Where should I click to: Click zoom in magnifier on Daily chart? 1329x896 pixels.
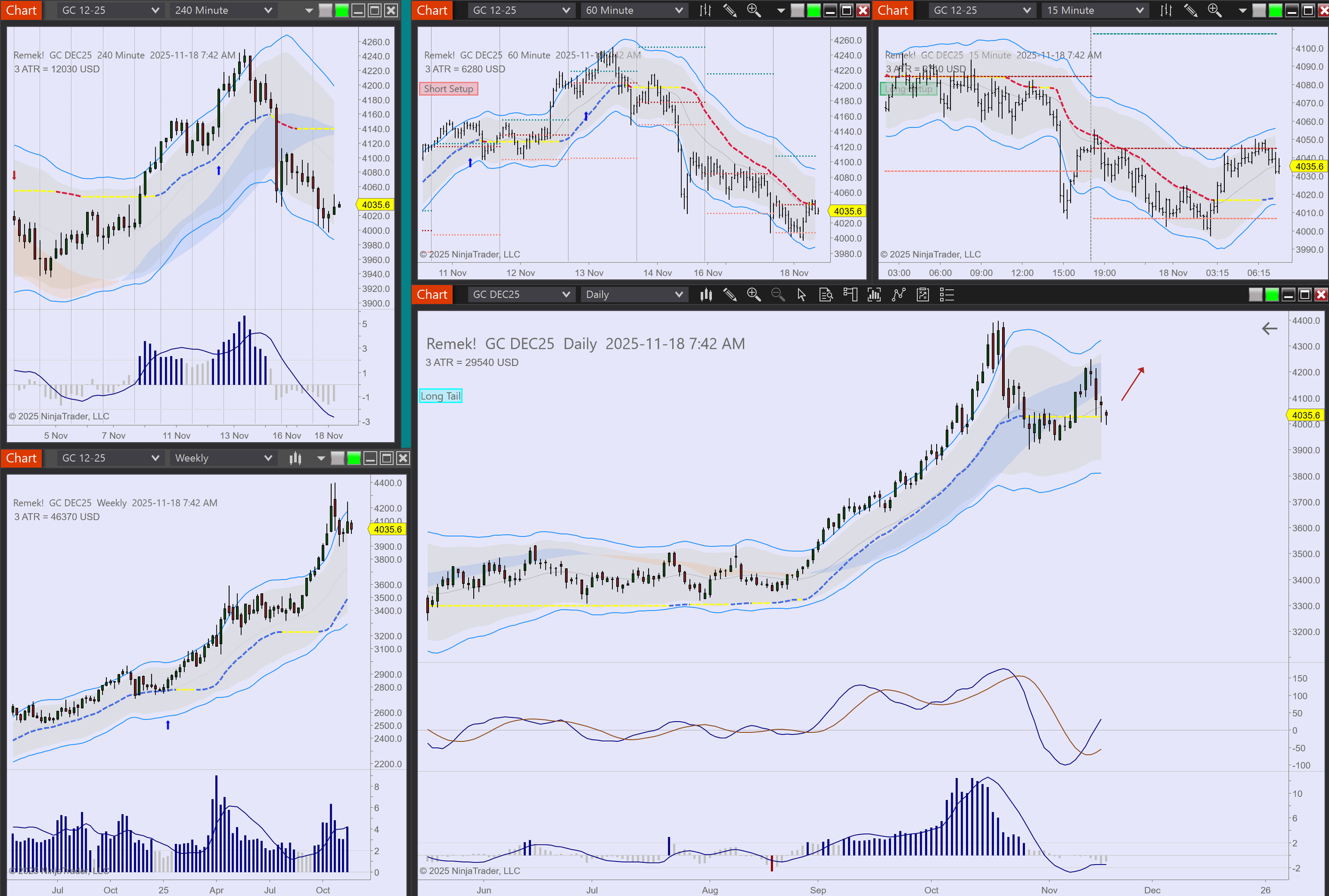click(753, 294)
